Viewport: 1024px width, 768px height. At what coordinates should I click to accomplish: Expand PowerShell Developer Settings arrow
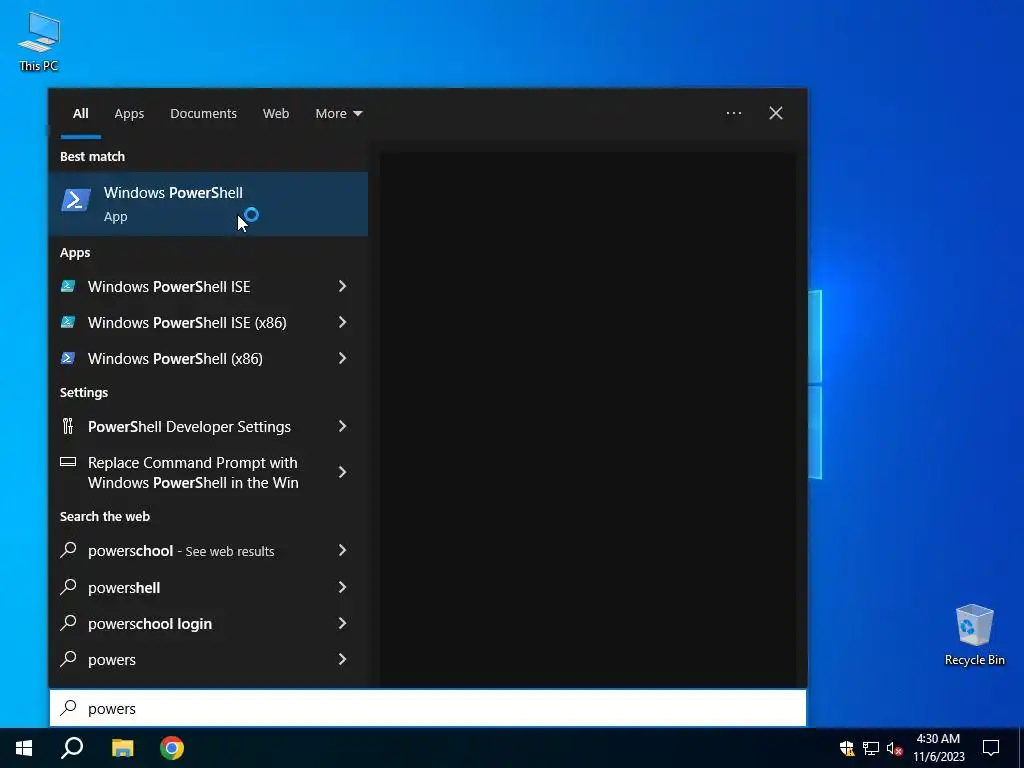point(342,426)
